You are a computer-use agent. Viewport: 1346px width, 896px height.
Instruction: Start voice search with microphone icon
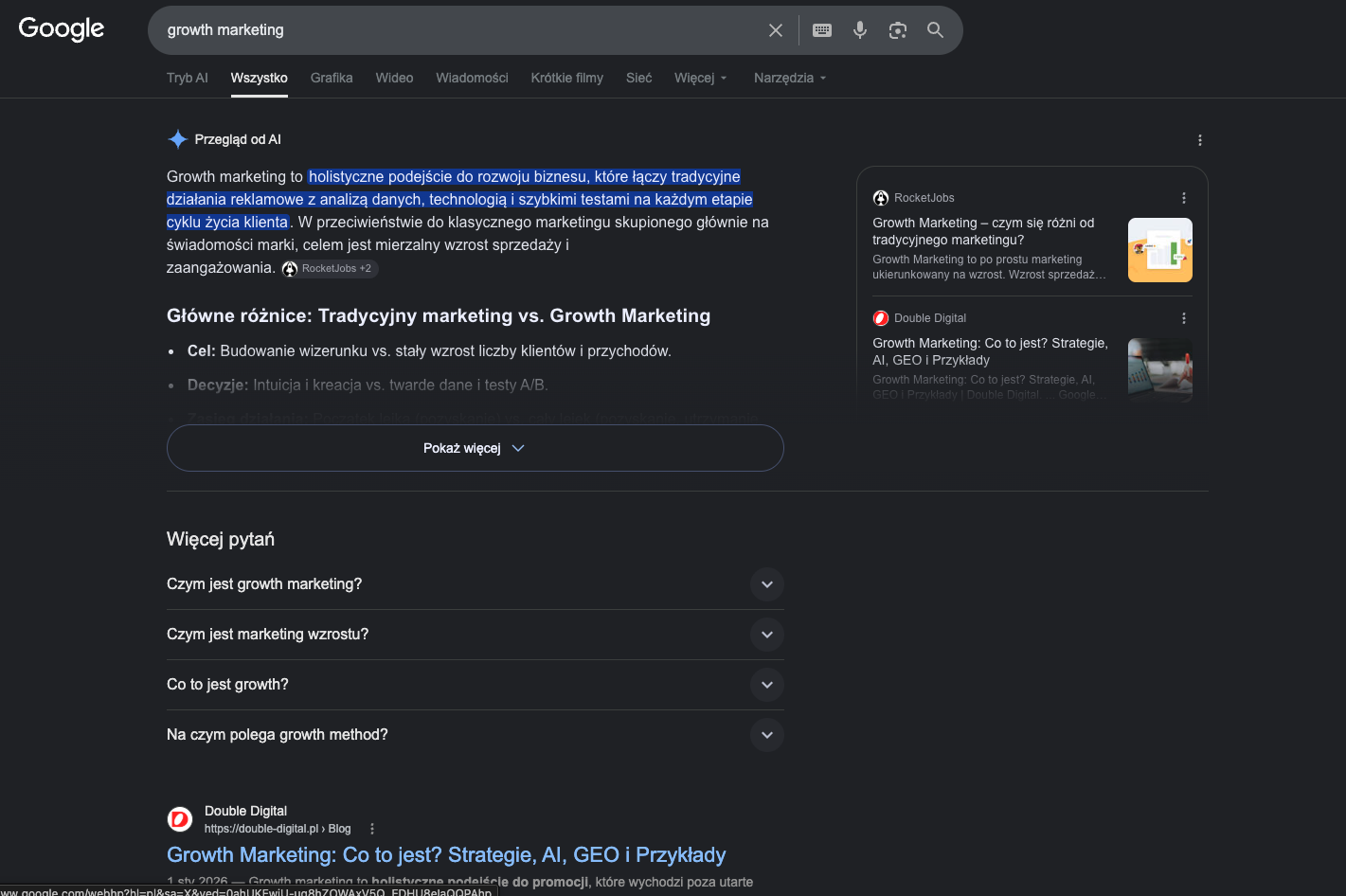click(x=860, y=30)
